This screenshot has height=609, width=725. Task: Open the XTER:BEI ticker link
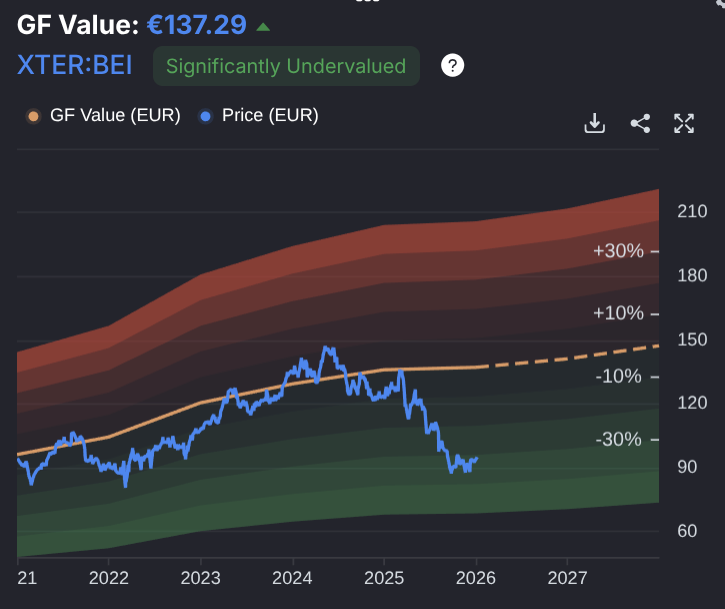(74, 66)
